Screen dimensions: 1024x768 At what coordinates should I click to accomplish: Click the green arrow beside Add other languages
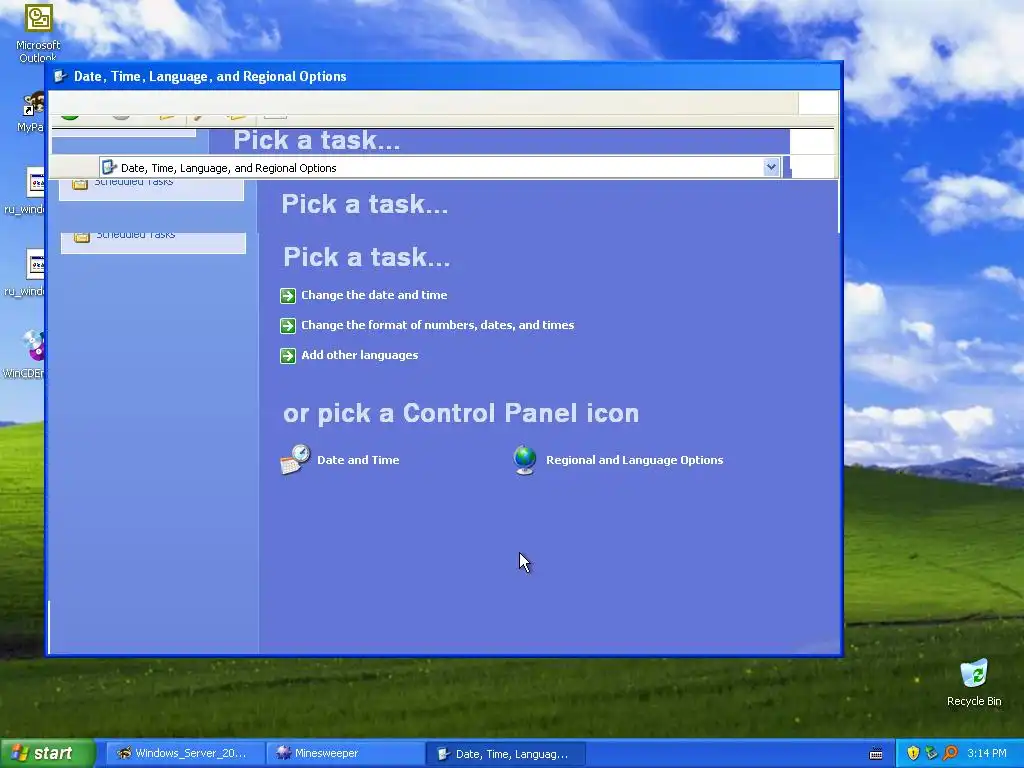point(288,356)
